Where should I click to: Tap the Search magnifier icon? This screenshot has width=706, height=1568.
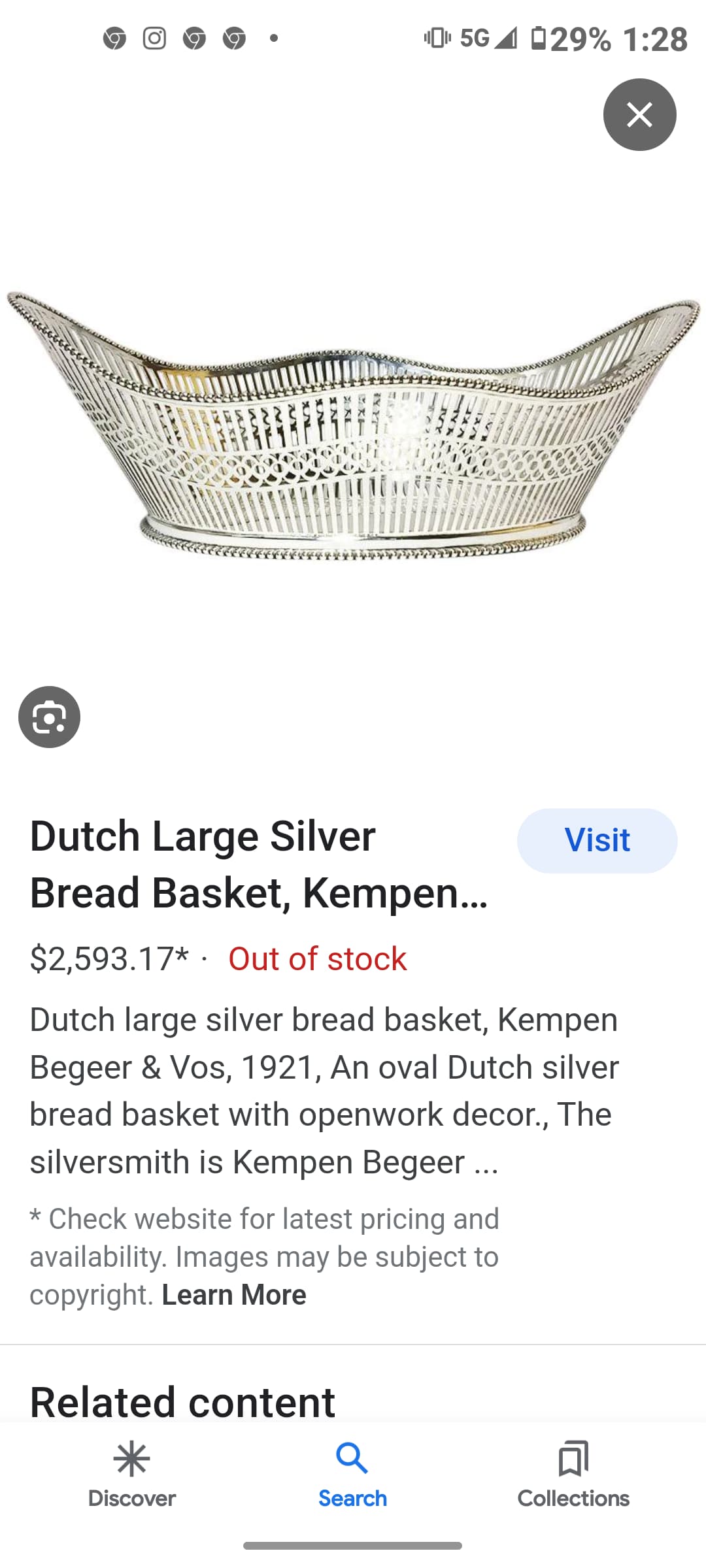(x=352, y=1459)
